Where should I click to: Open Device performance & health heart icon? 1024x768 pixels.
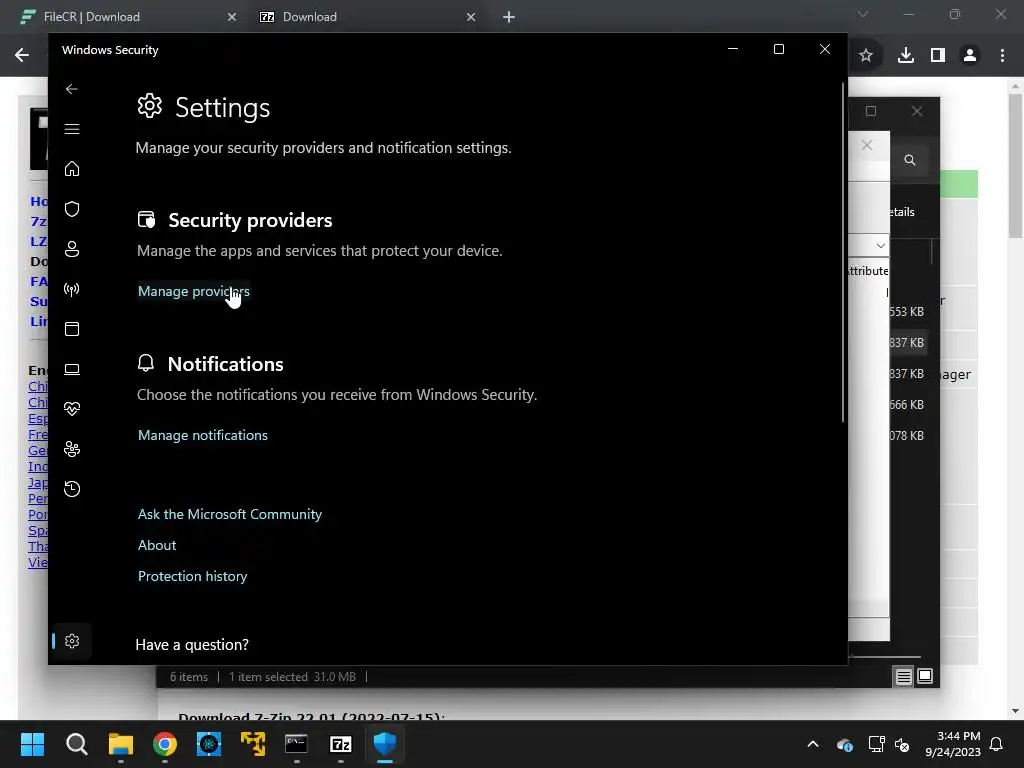(72, 409)
